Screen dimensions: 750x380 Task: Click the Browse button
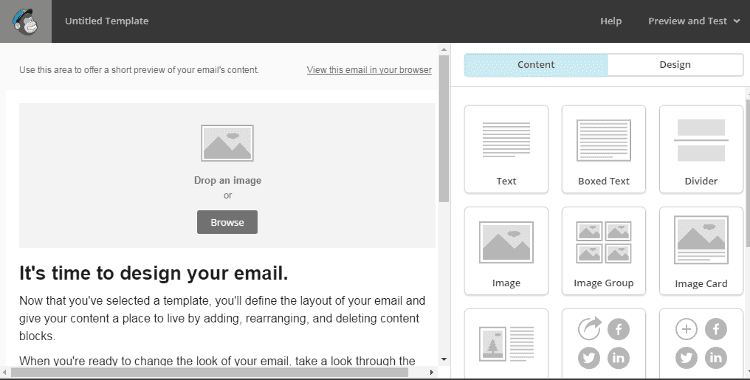click(227, 222)
